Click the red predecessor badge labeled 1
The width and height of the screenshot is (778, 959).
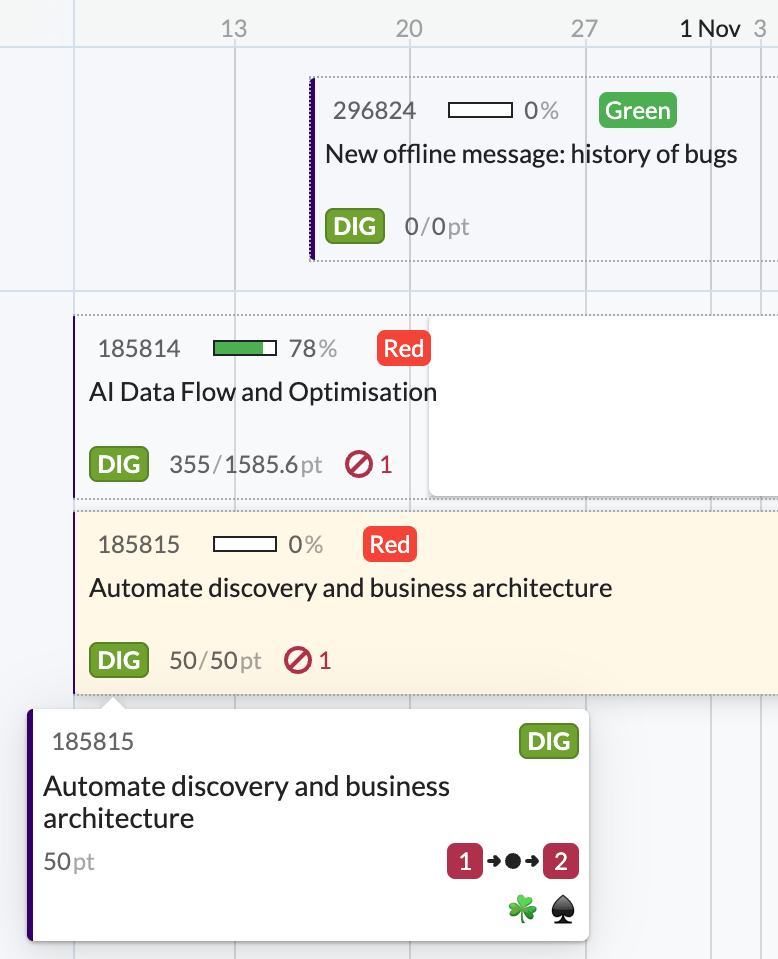click(x=464, y=860)
